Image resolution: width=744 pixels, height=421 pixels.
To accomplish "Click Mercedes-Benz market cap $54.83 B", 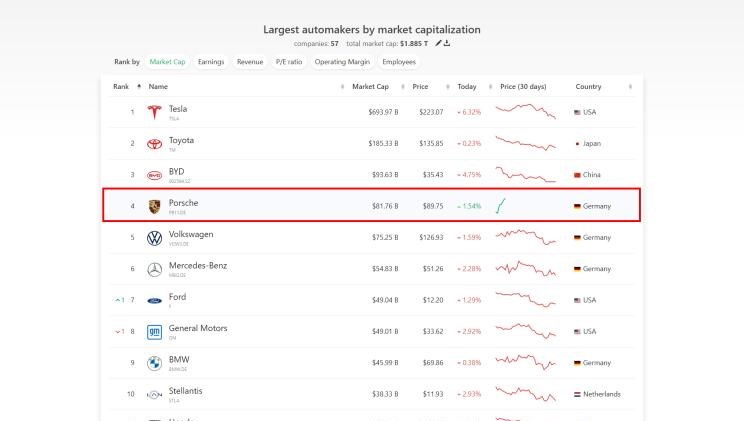I will (x=385, y=269).
